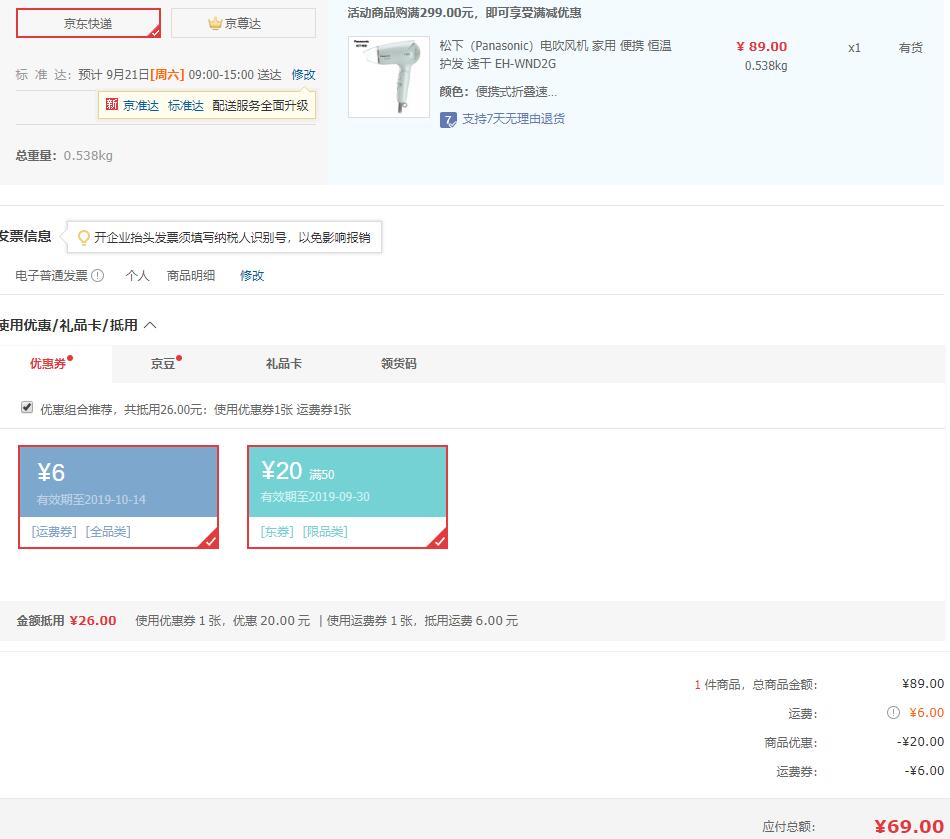This screenshot has width=950, height=839.
Task: Select the 京东快递 delivery option
Action: point(88,23)
